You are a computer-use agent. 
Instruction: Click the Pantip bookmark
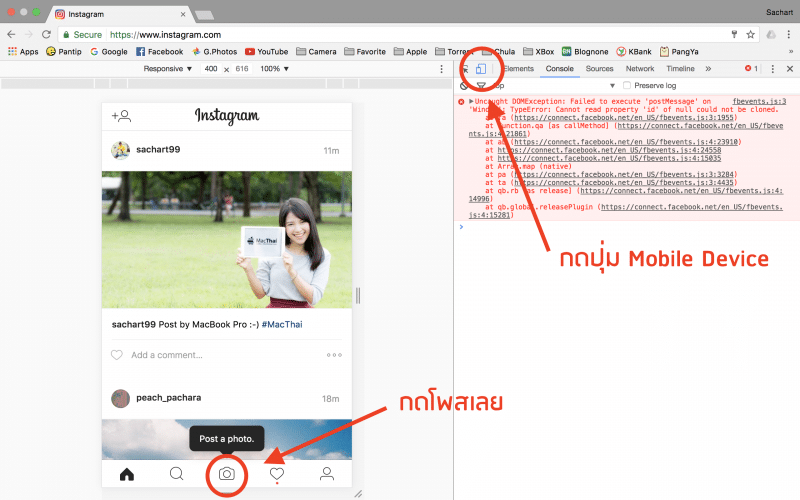coord(64,52)
